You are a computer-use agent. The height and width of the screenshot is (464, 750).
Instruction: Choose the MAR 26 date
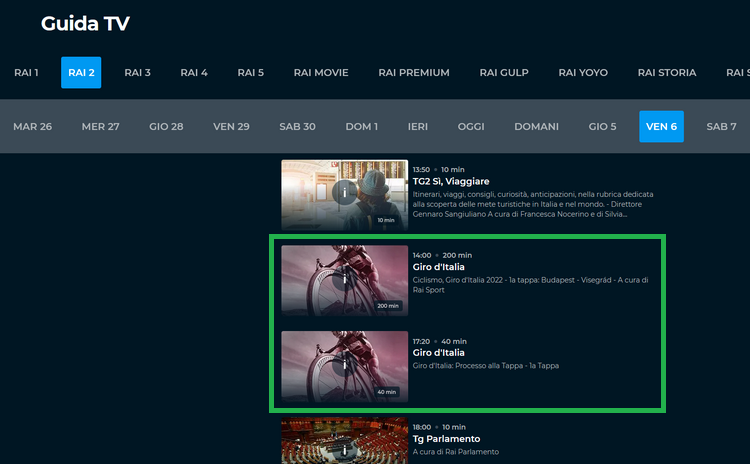[33, 127]
